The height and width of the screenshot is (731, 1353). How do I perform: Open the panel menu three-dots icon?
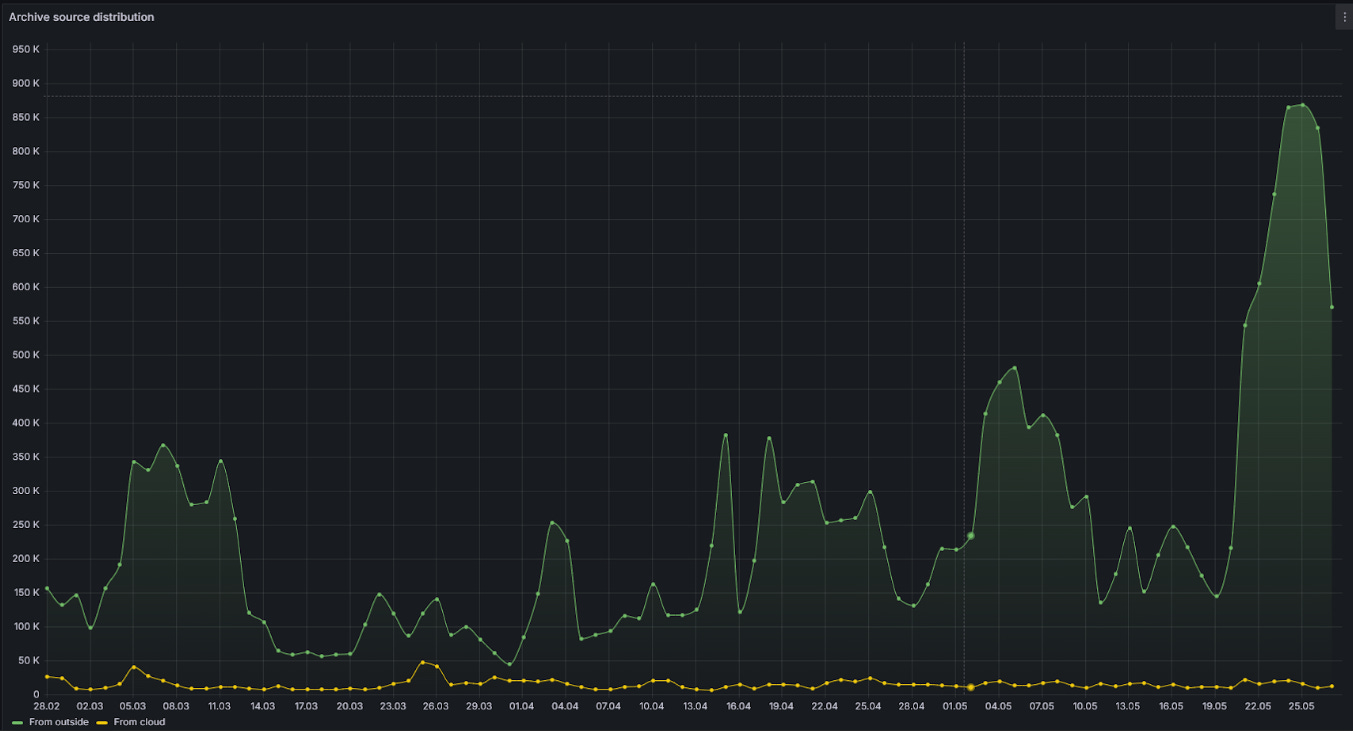(1344, 17)
